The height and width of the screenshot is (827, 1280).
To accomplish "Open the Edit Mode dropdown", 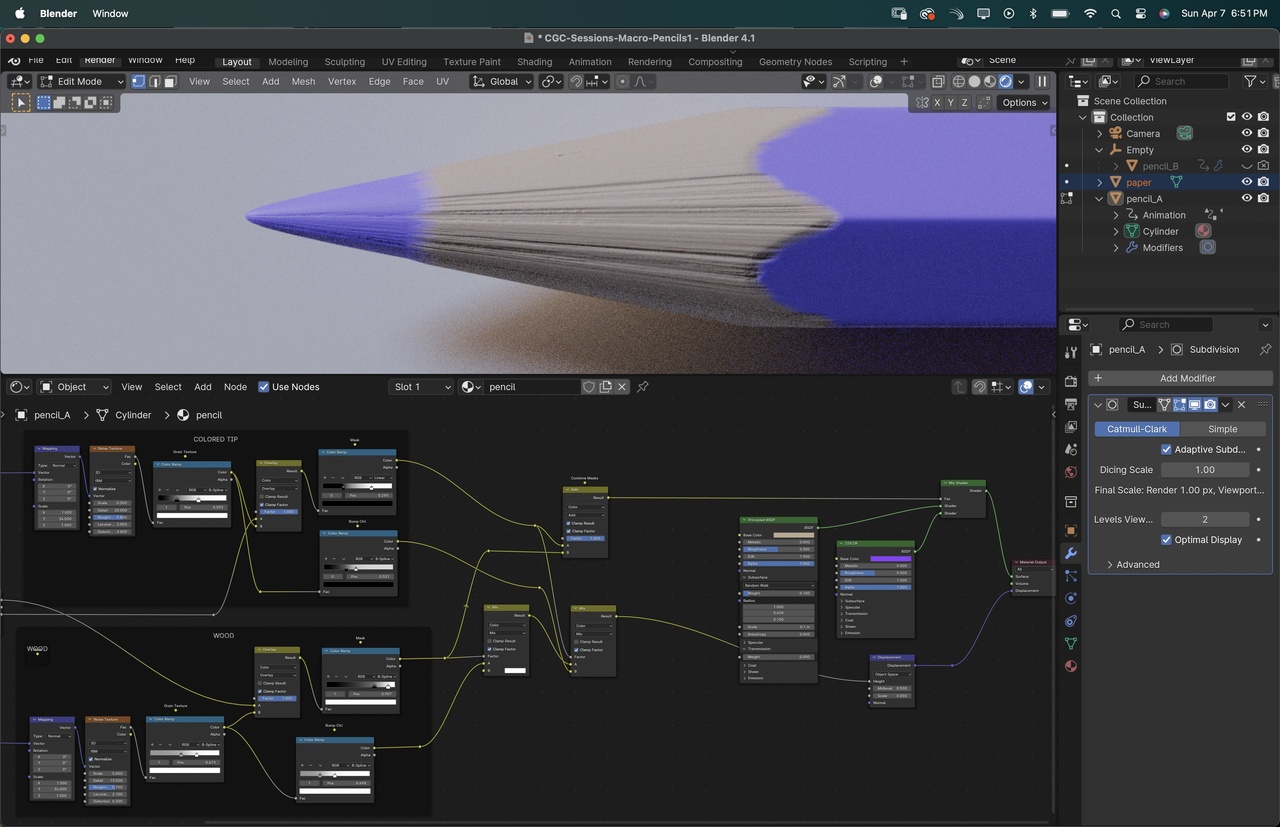I will 80,82.
